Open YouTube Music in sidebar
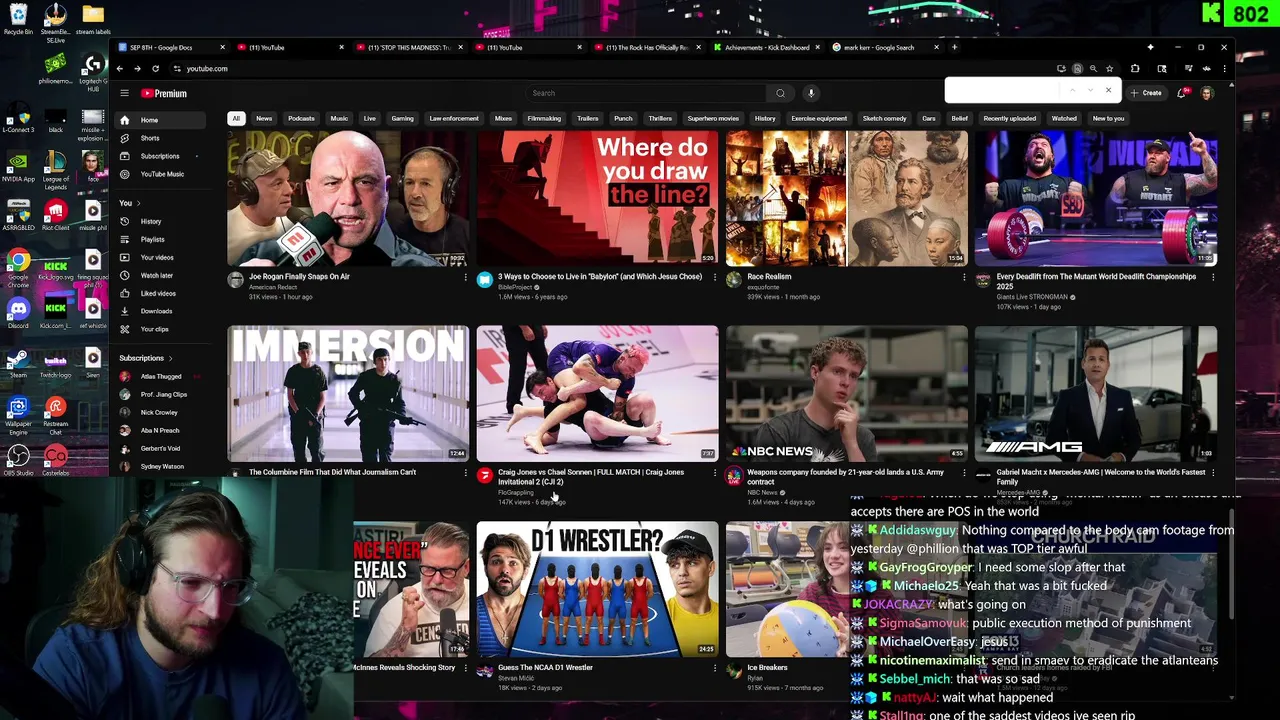1280x720 pixels. tap(159, 174)
